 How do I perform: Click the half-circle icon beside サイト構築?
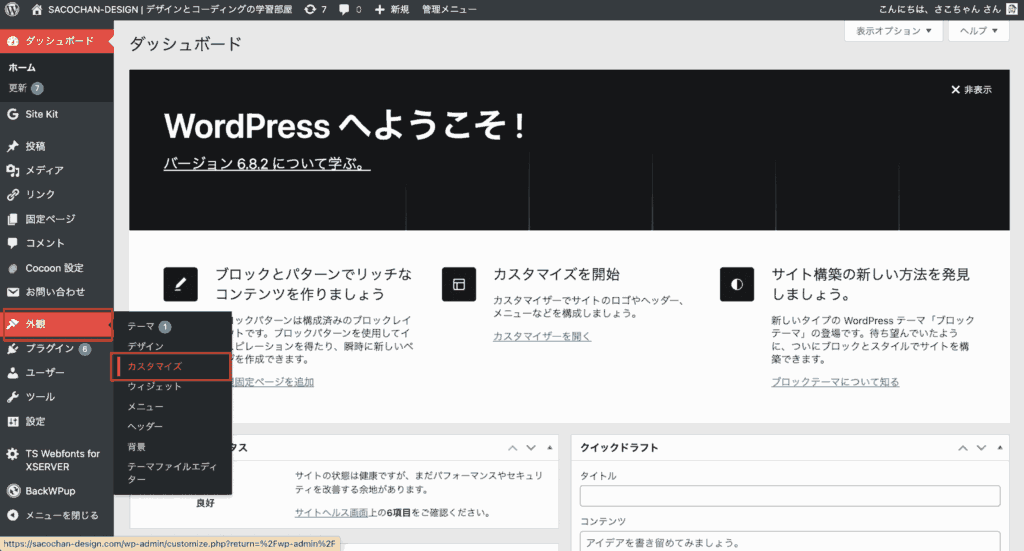[x=737, y=284]
